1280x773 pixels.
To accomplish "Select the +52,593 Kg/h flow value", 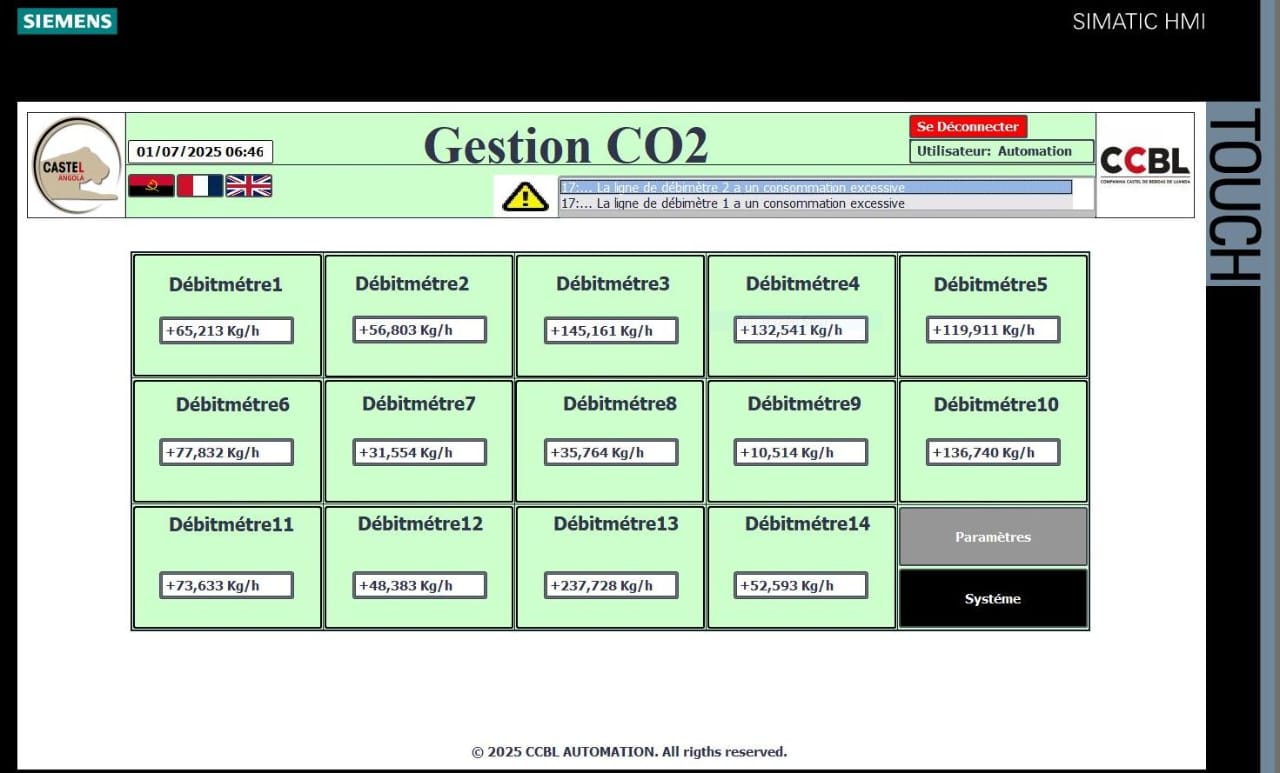I will pyautogui.click(x=801, y=585).
